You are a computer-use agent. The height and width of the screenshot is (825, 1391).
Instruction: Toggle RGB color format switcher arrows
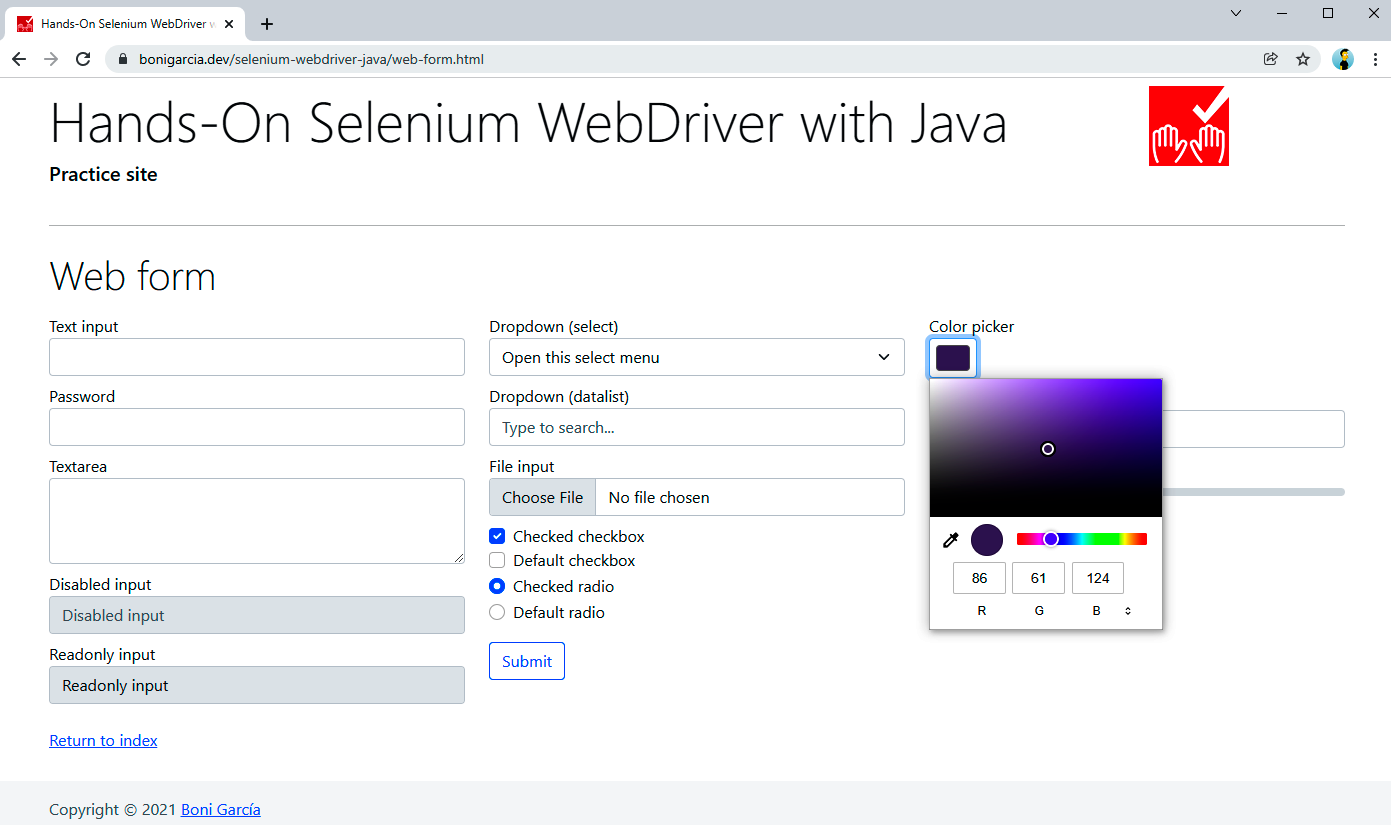tap(1128, 611)
